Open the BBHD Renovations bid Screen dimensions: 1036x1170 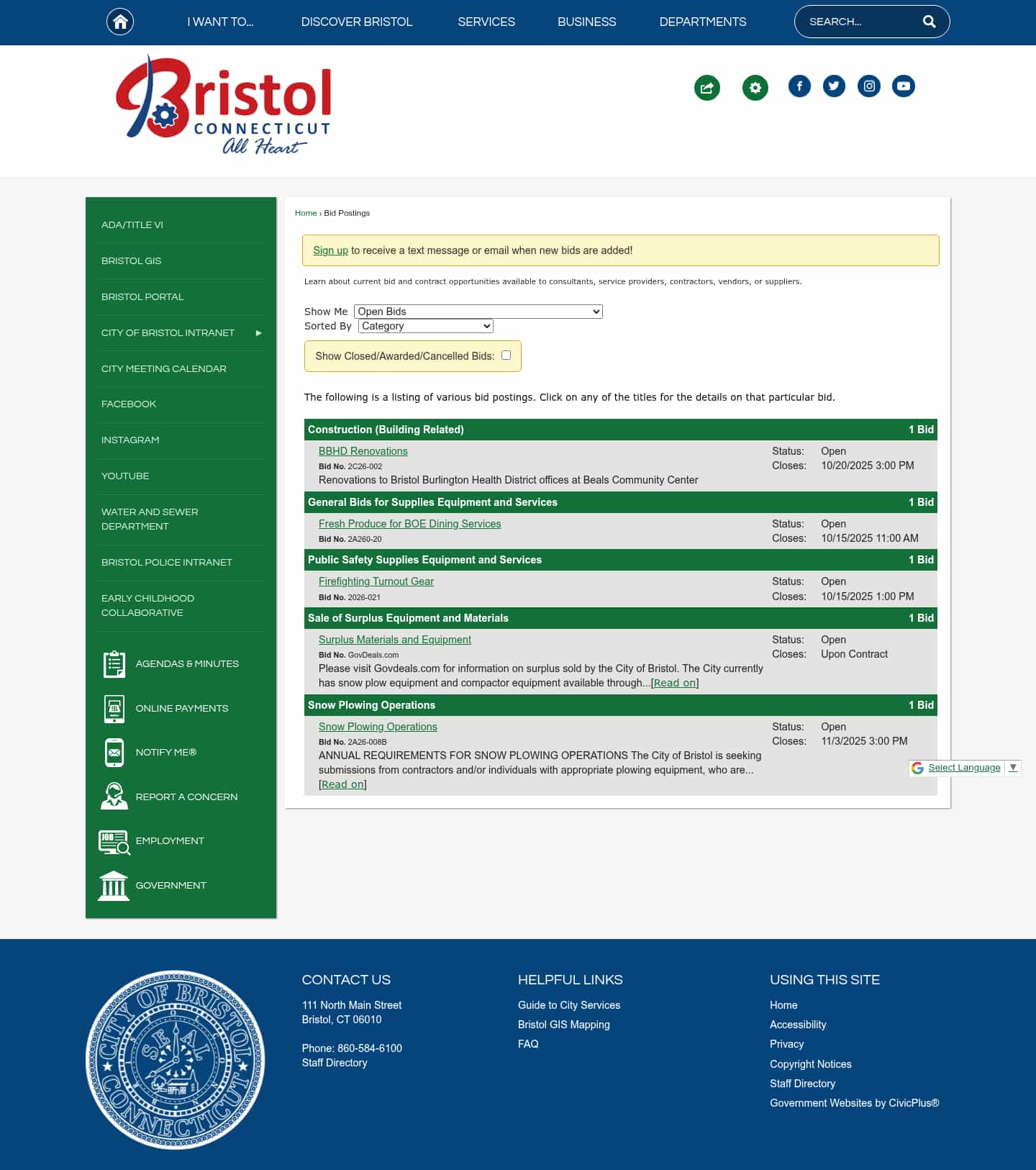pos(363,451)
